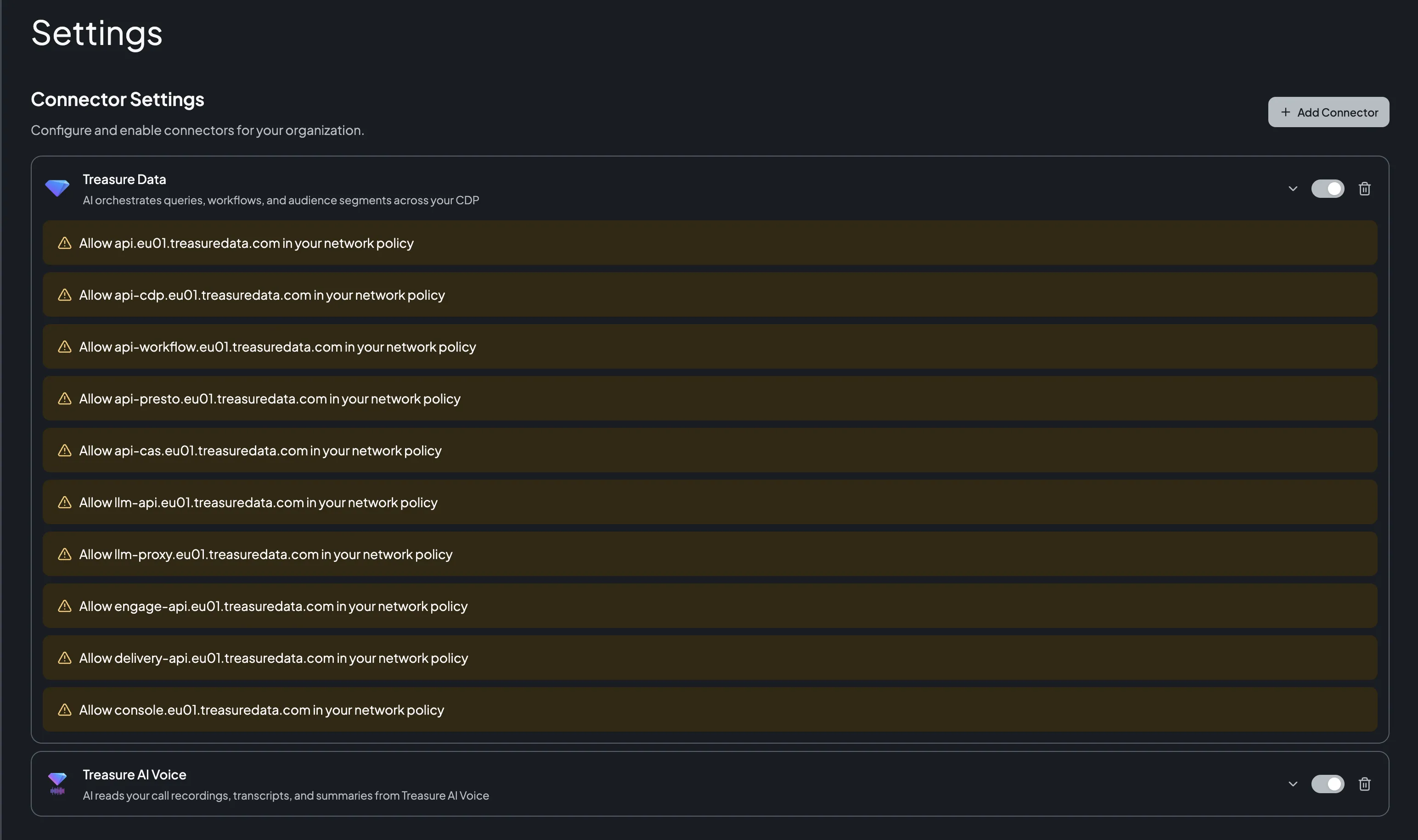1418x840 pixels.
Task: Toggle the Treasure AI Voice connector switch
Action: (x=1328, y=784)
